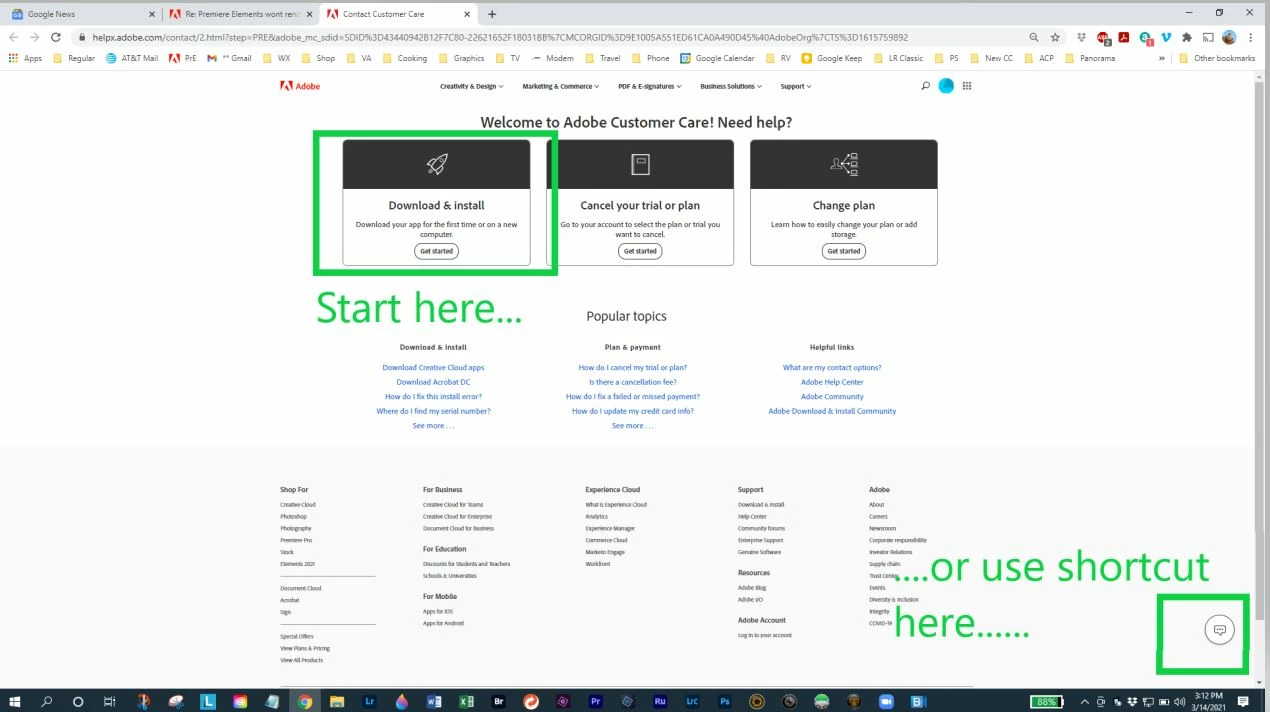Open Download Acrobat DC link
1270x712 pixels.
tap(433, 382)
